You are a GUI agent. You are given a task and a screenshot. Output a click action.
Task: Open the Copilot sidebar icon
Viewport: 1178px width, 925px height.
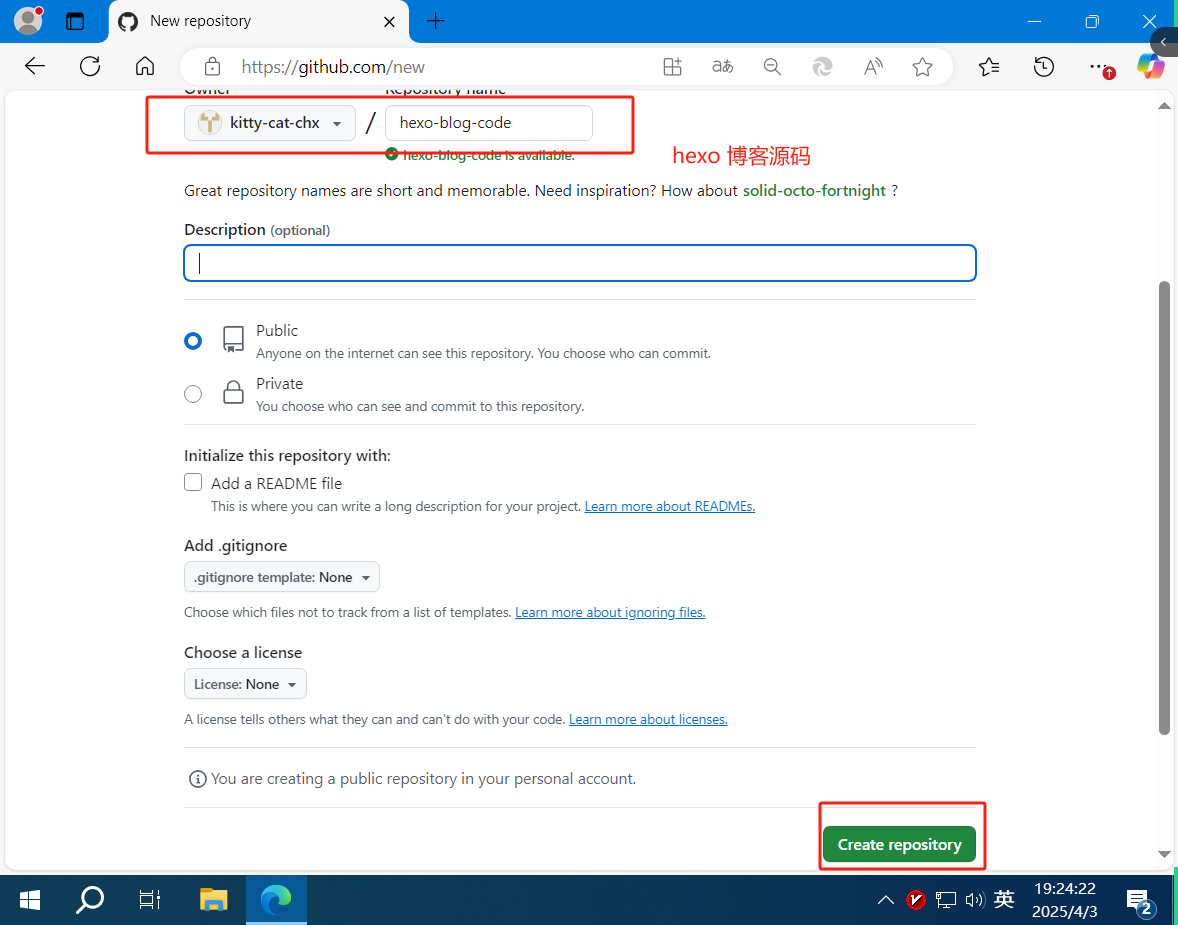pos(1150,67)
